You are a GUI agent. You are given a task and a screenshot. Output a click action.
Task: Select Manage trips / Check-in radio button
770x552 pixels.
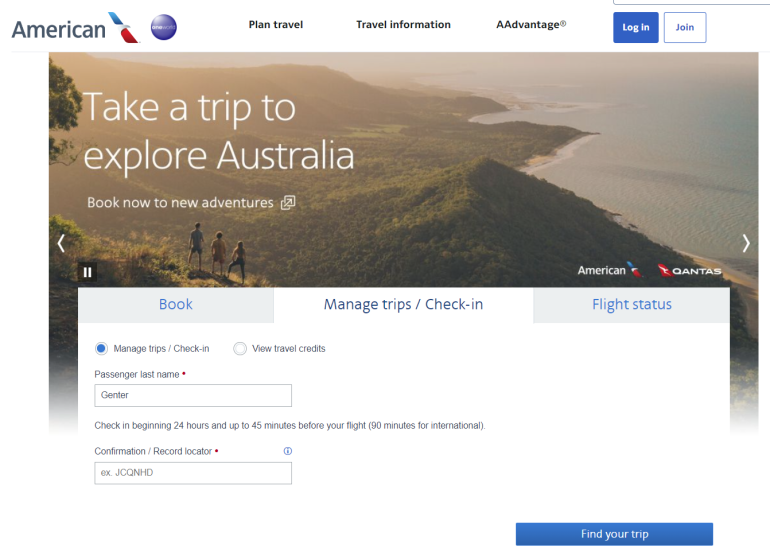(x=101, y=349)
